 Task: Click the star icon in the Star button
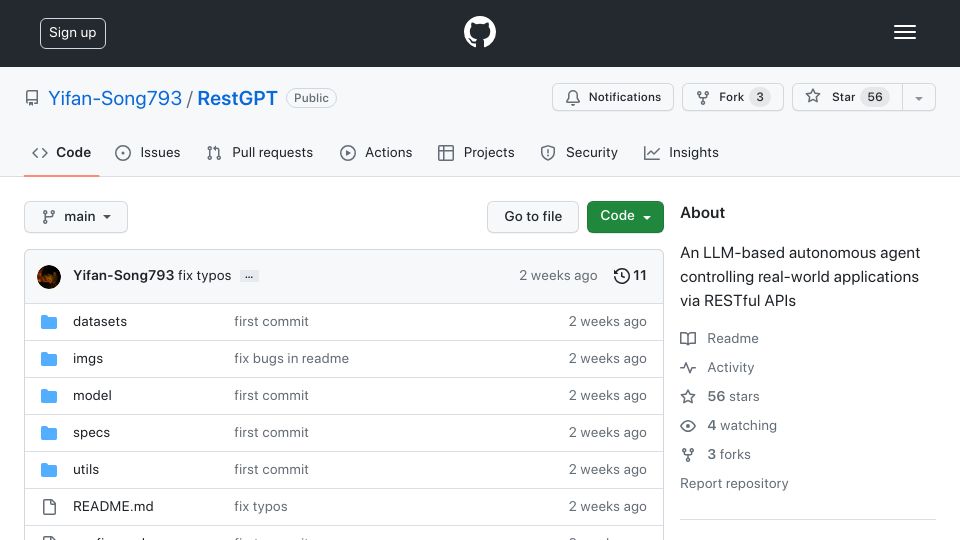coord(812,96)
